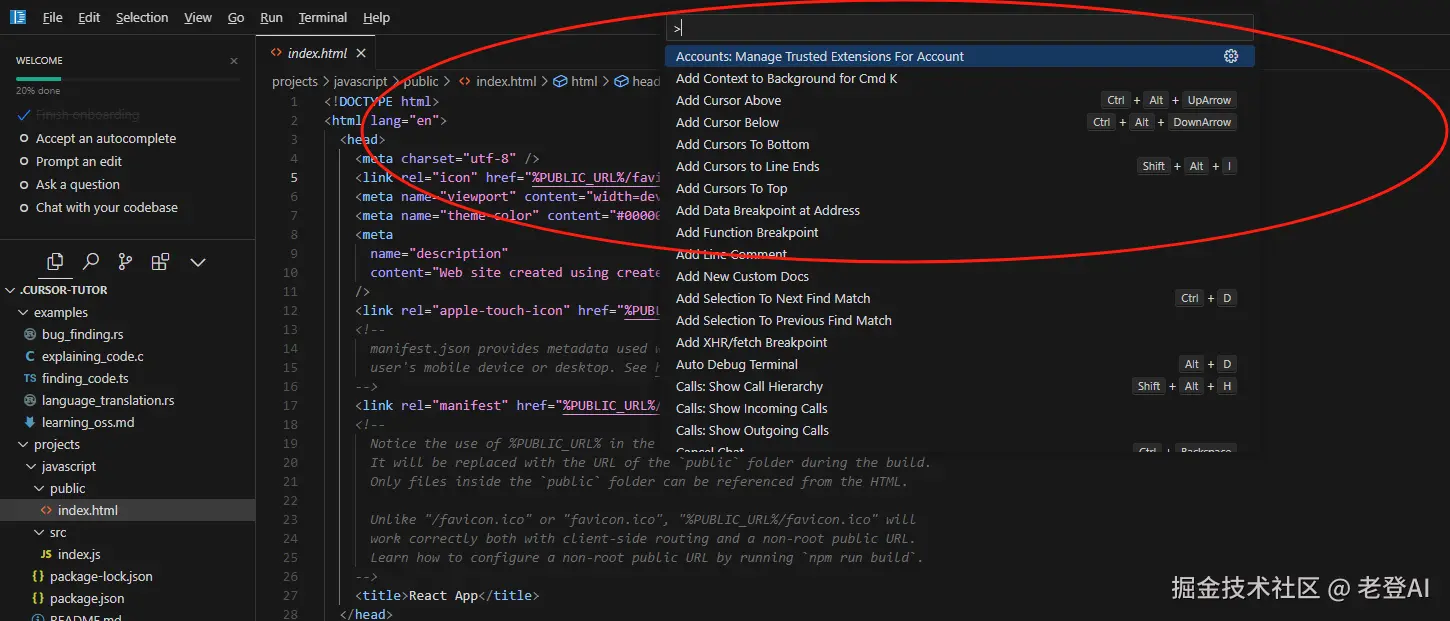1450x621 pixels.
Task: Run 'Accounts: Manage Trusted Extensions For Account'
Action: click(x=960, y=56)
